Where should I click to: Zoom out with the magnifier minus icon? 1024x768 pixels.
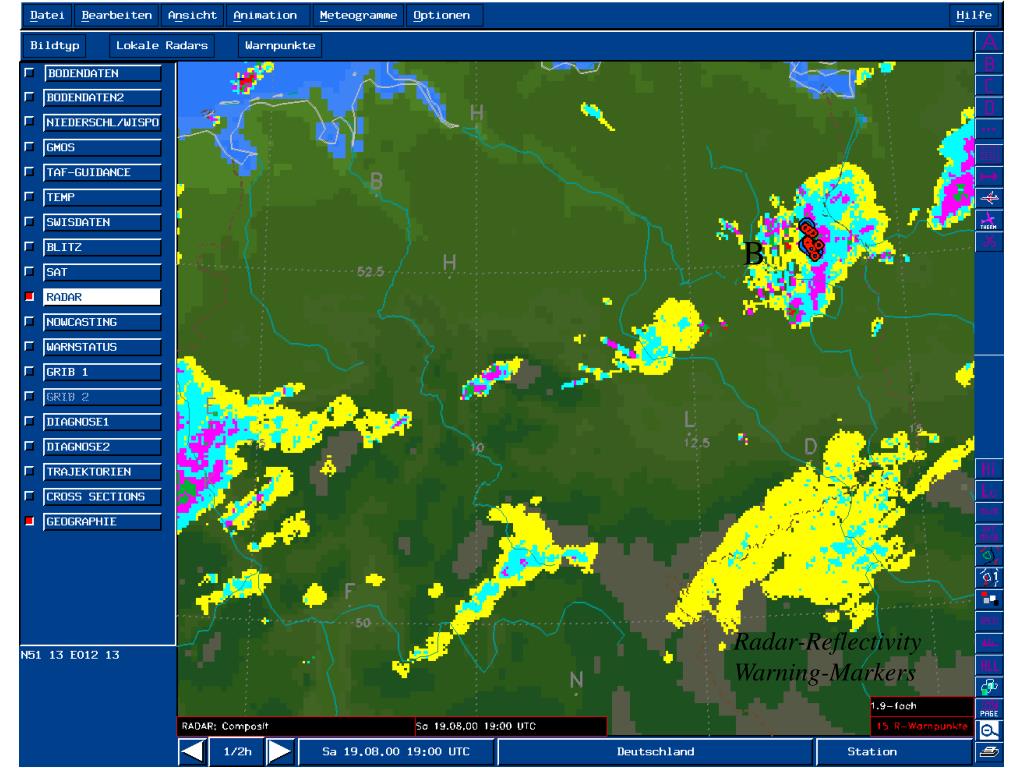[x=989, y=731]
